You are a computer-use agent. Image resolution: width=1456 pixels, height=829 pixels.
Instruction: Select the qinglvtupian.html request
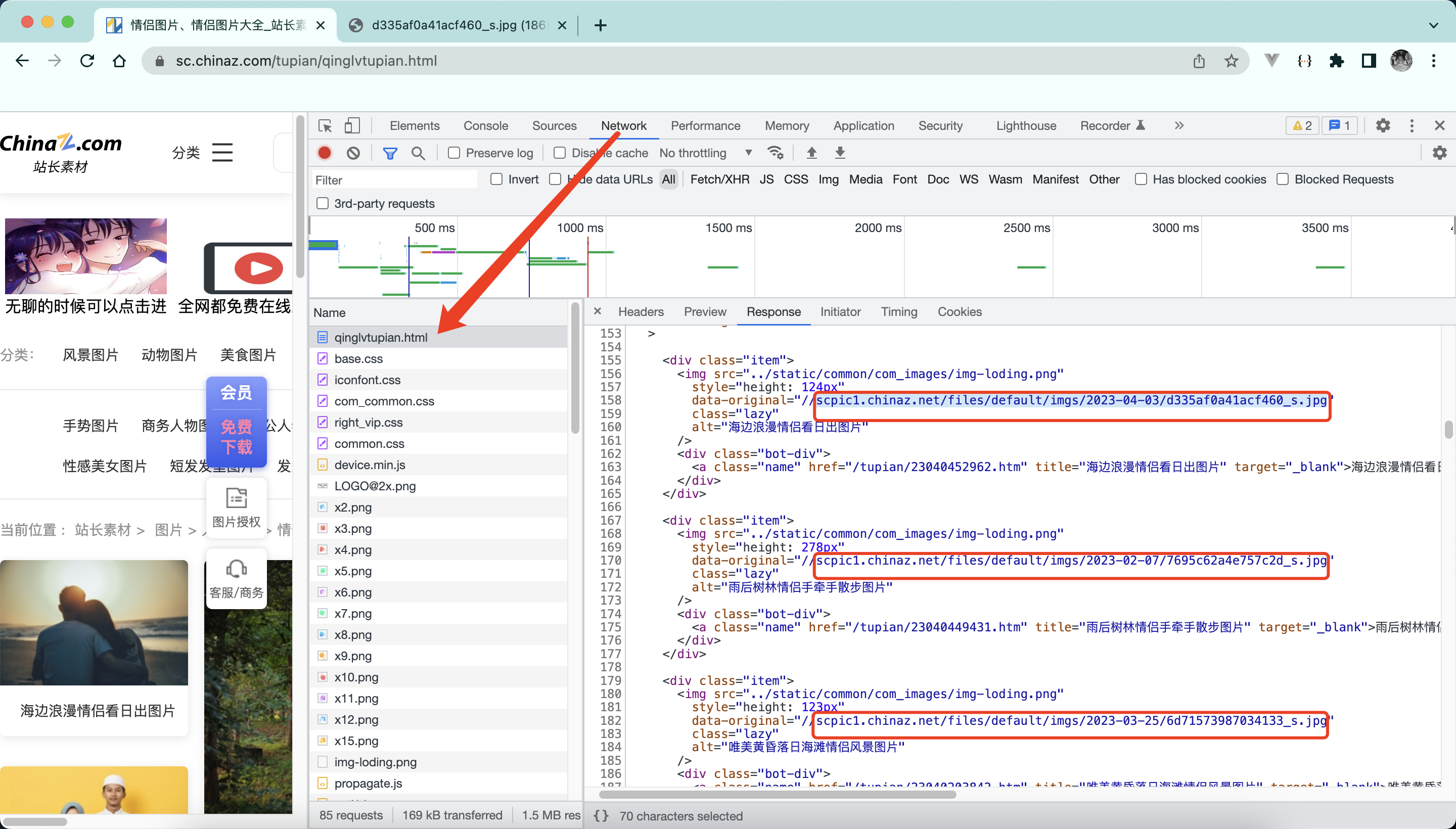click(x=438, y=337)
